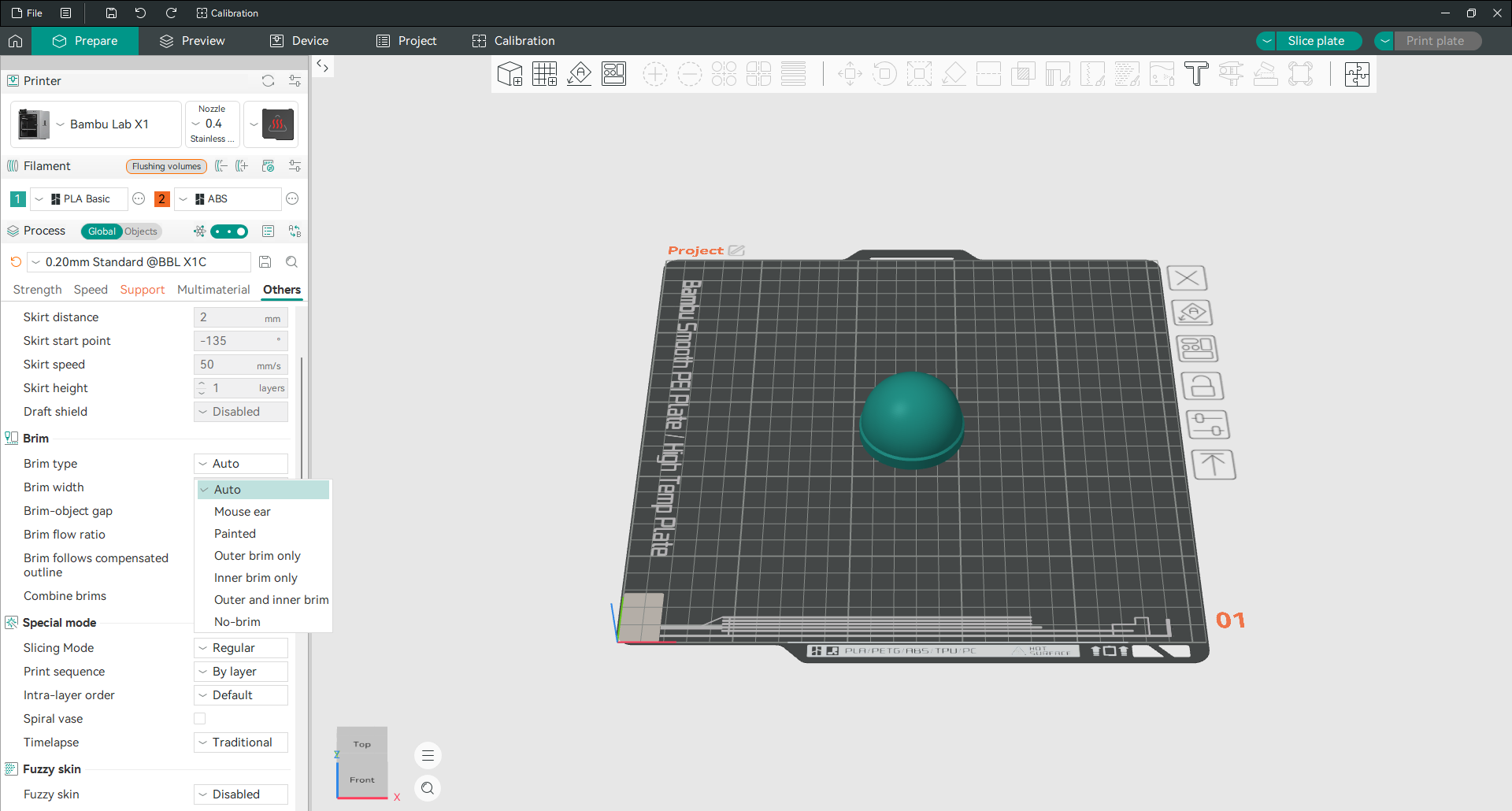The width and height of the screenshot is (1512, 811).
Task: Toggle the Global process mode
Action: (102, 231)
